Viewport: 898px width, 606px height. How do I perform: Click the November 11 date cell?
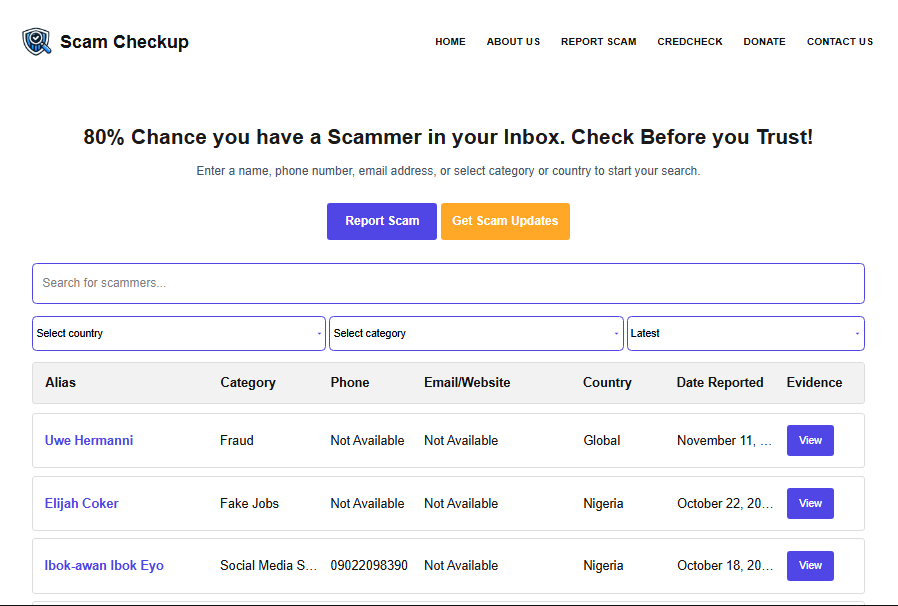click(724, 440)
